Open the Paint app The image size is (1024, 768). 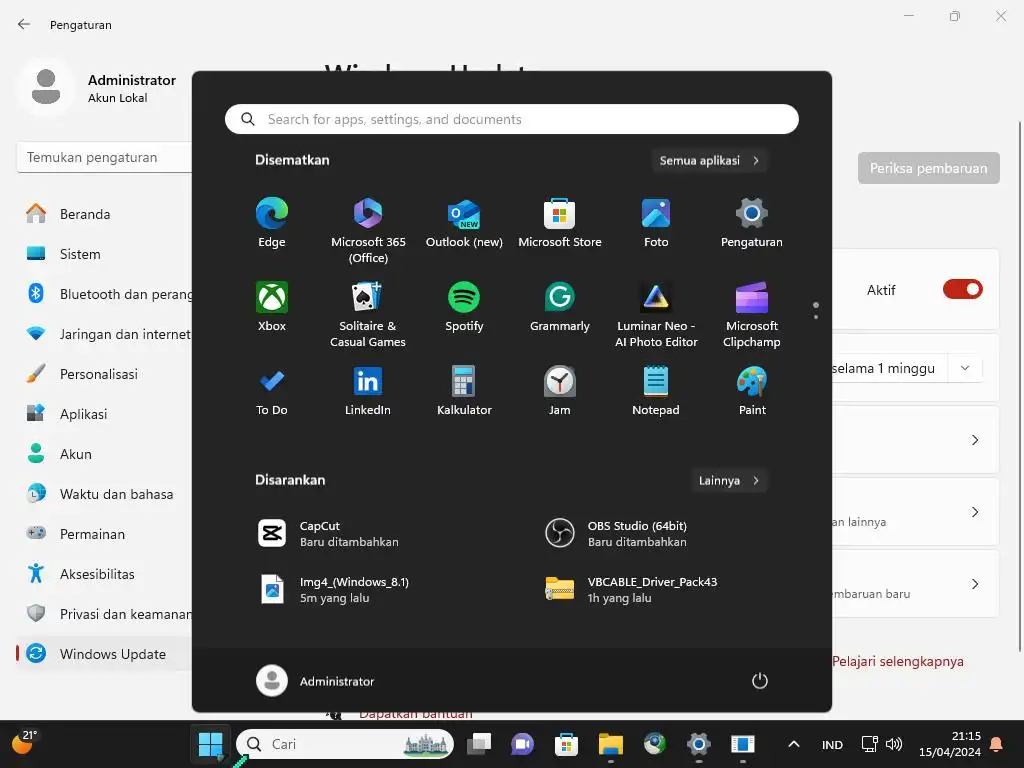point(752,391)
